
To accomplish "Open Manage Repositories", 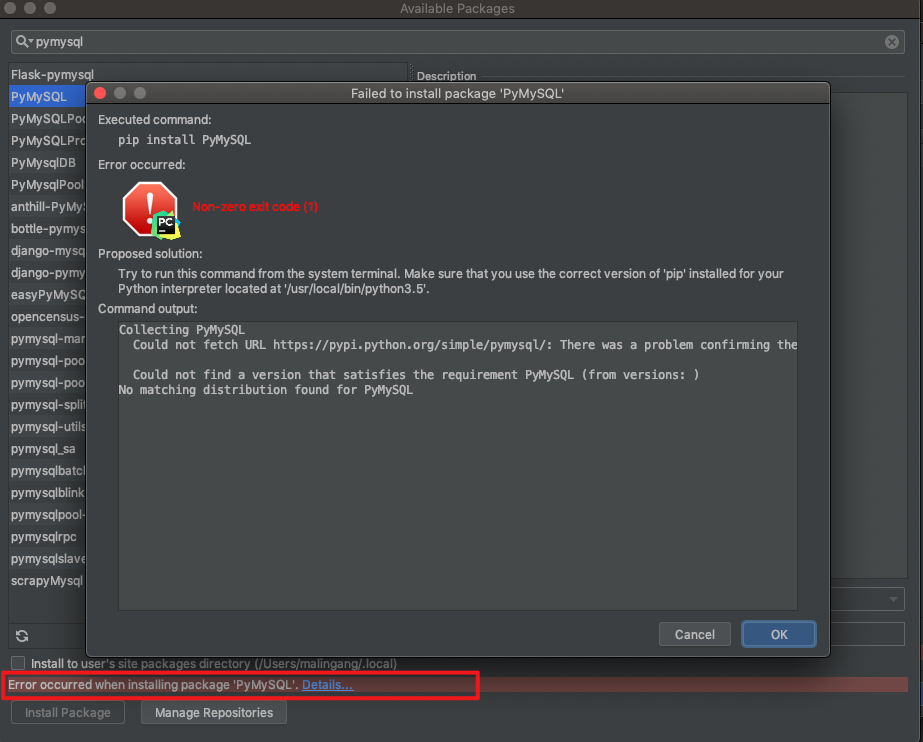I will (x=213, y=712).
